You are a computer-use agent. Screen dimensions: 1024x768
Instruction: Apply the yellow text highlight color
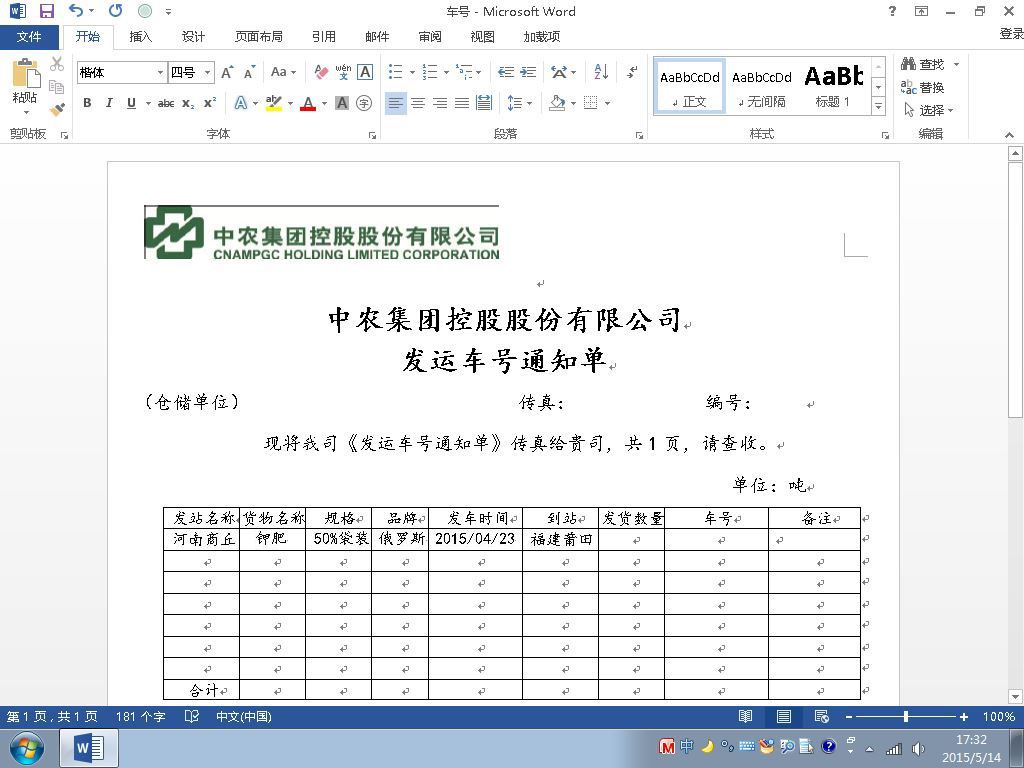tap(274, 103)
